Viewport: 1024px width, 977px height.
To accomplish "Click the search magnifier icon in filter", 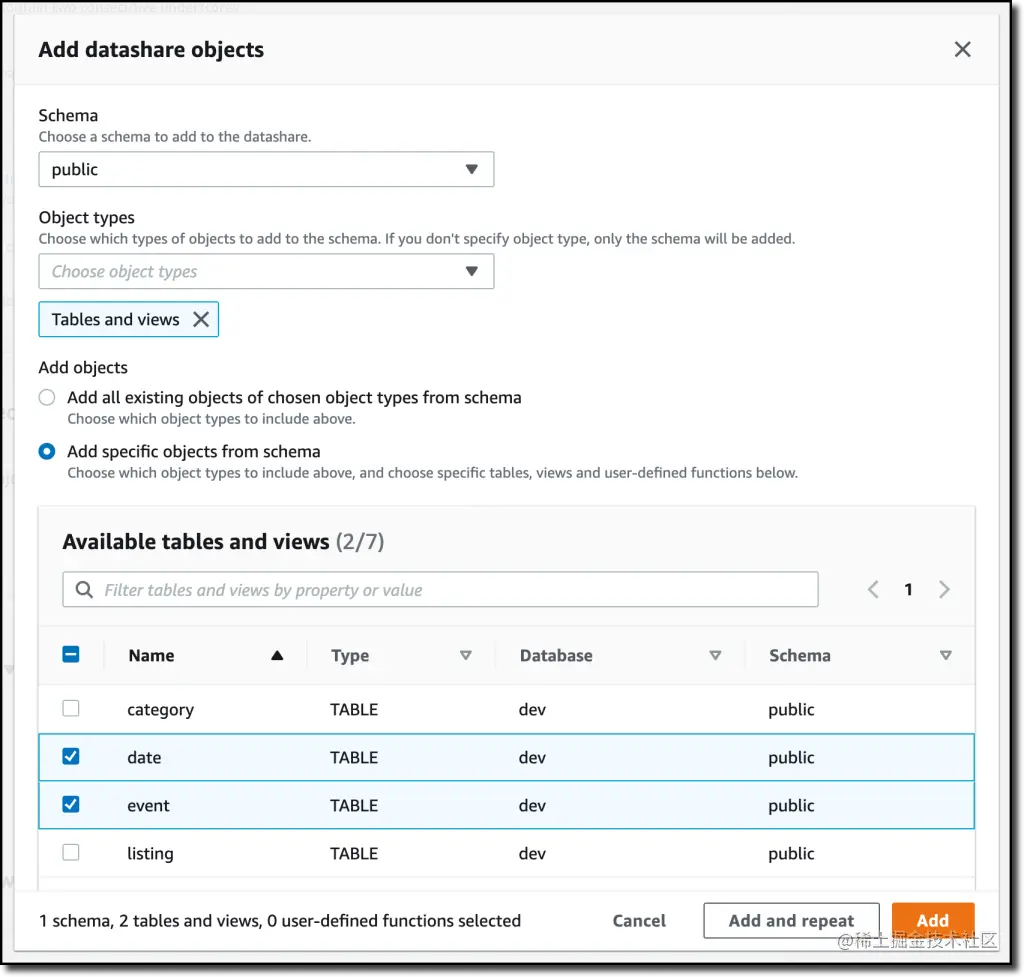I will coord(84,590).
